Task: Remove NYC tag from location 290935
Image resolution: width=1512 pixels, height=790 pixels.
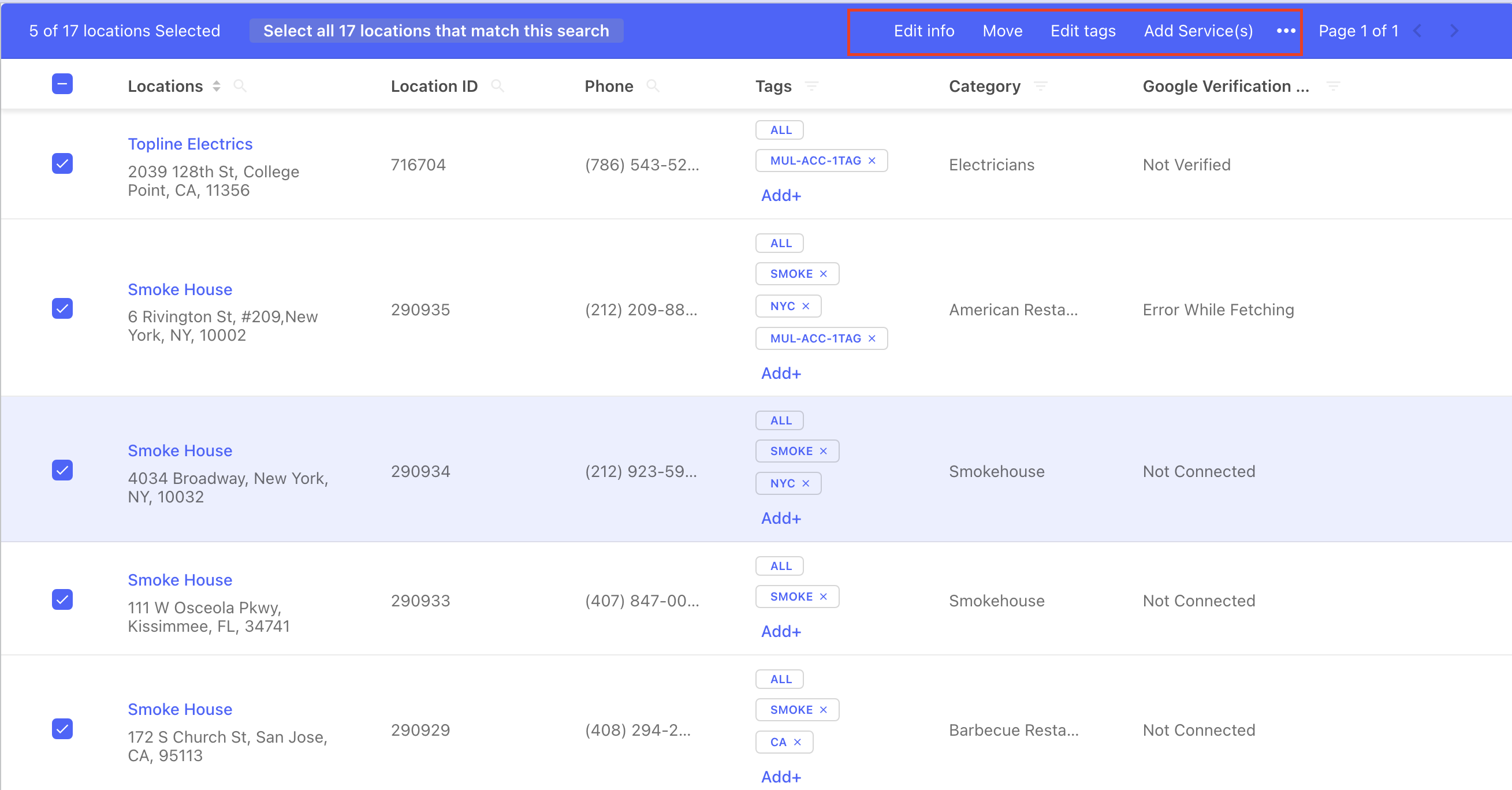Action: click(x=806, y=307)
